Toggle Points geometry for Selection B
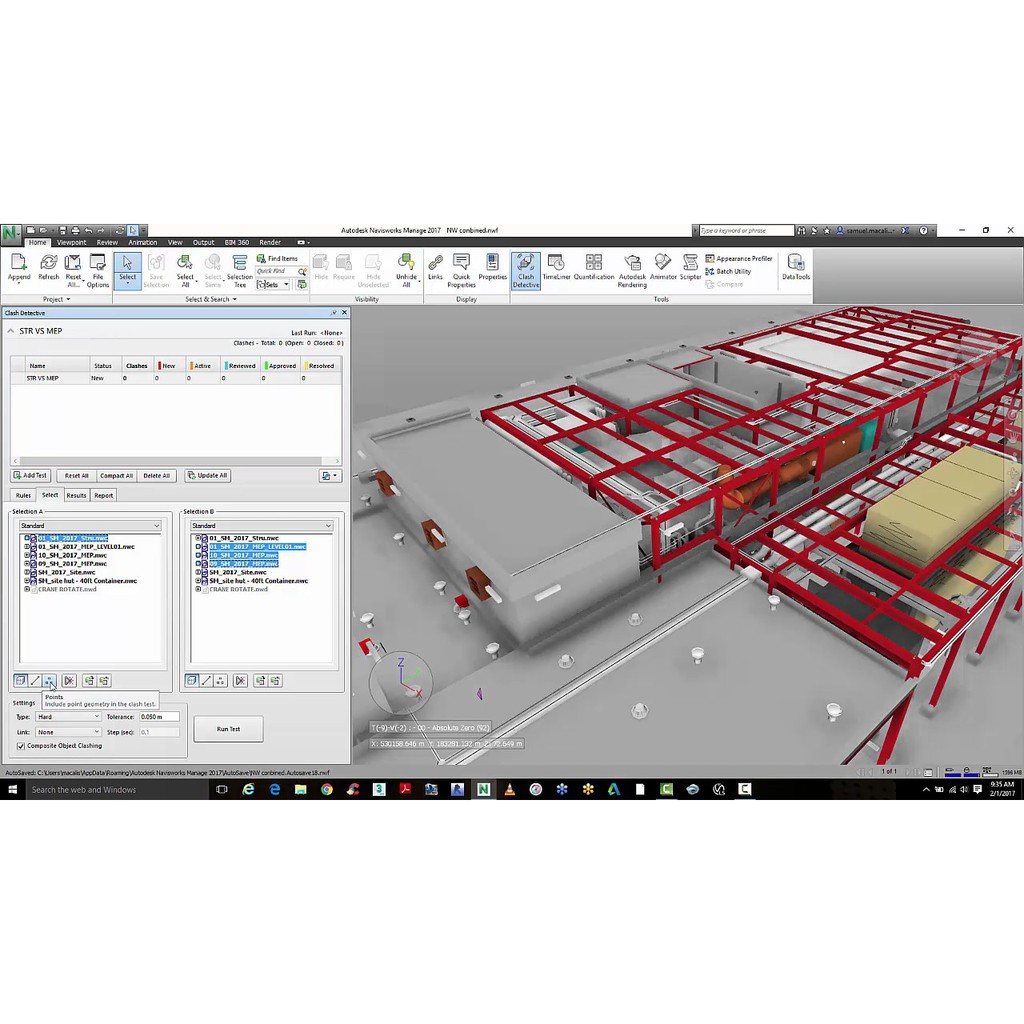This screenshot has height=1024, width=1024. click(x=221, y=680)
